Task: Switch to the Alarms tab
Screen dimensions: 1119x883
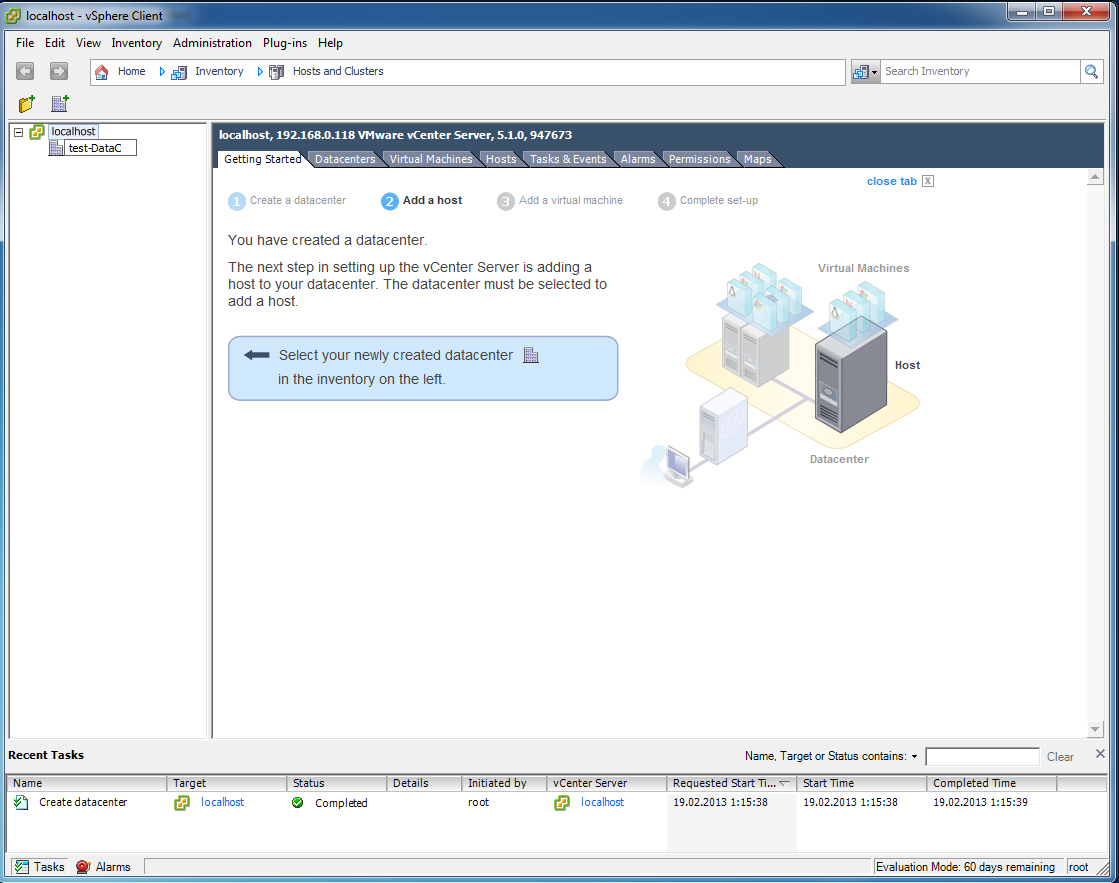Action: coord(638,159)
